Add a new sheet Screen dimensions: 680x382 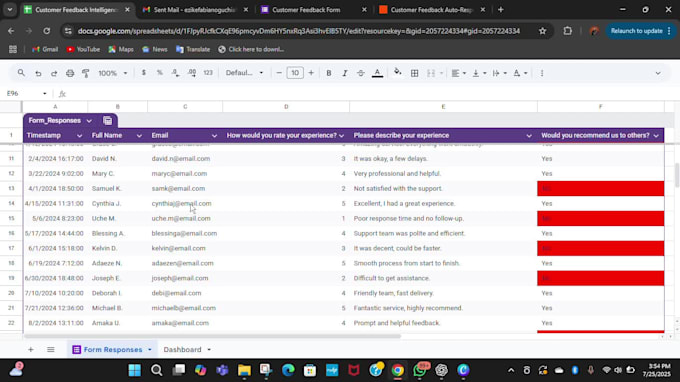tap(30, 349)
